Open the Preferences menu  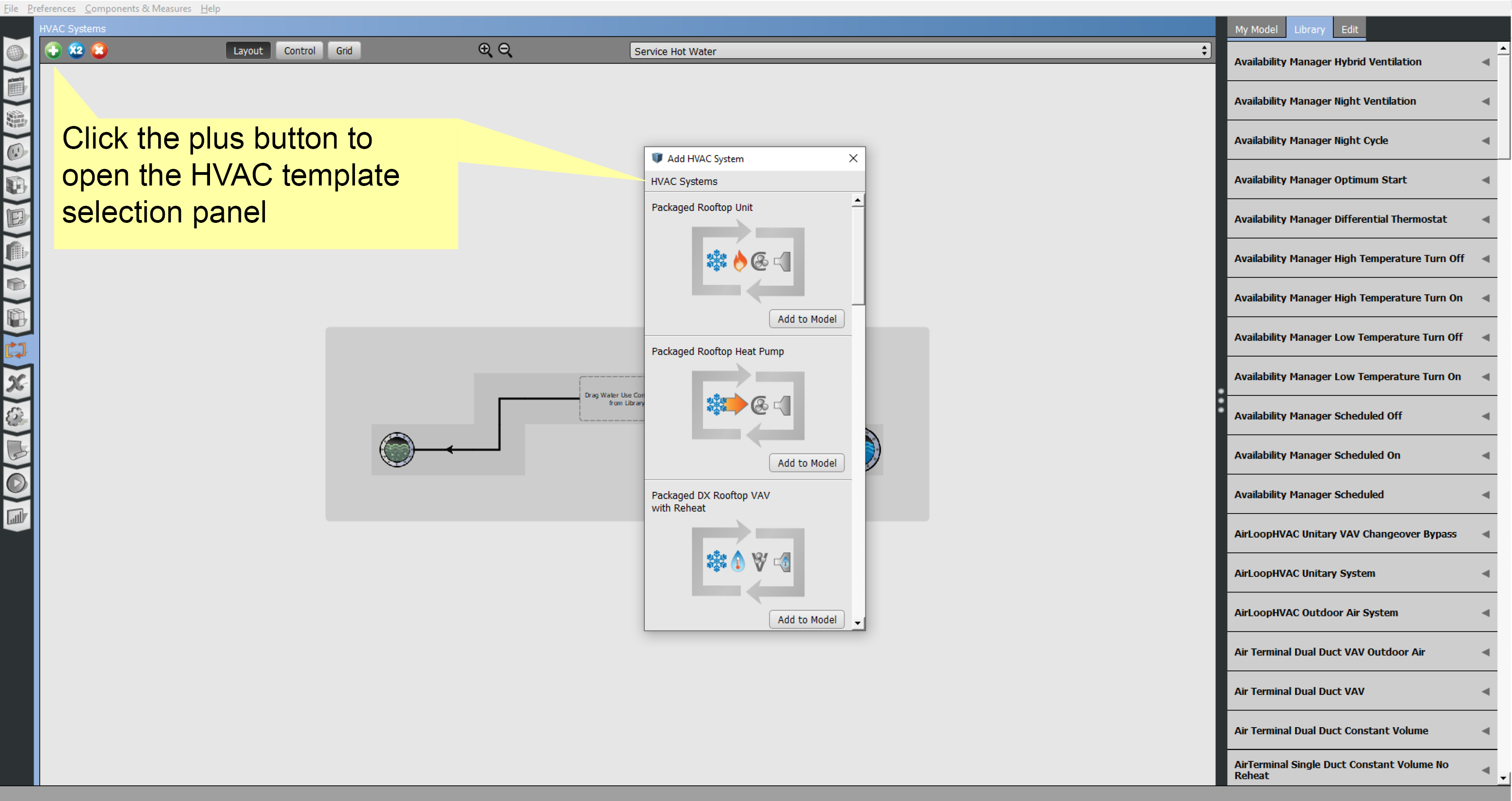[51, 8]
